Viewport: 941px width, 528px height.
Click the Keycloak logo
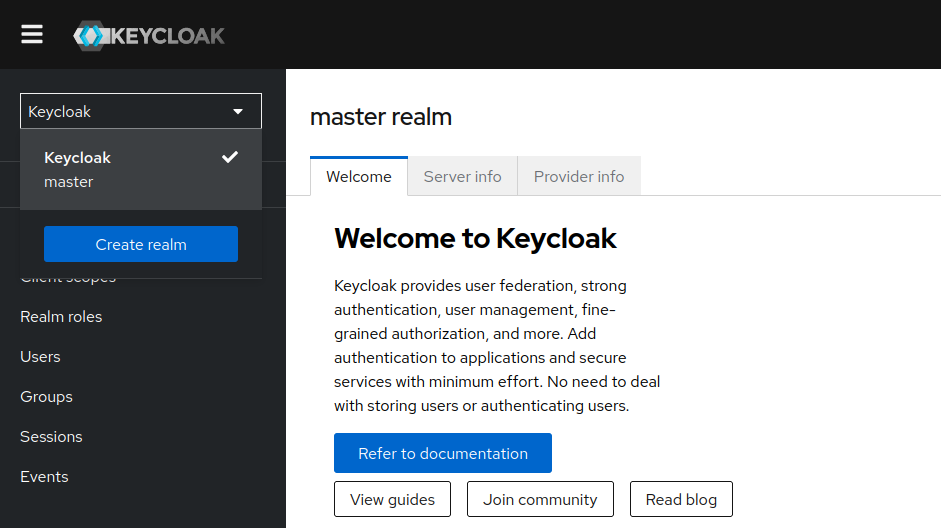[149, 36]
